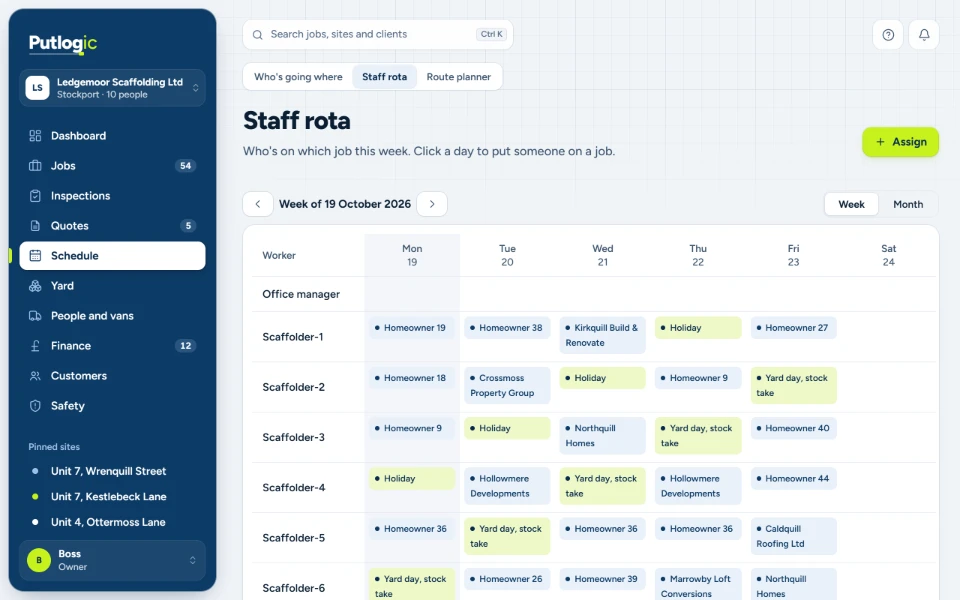Click the LS company avatar
The height and width of the screenshot is (600, 960).
[x=37, y=88]
